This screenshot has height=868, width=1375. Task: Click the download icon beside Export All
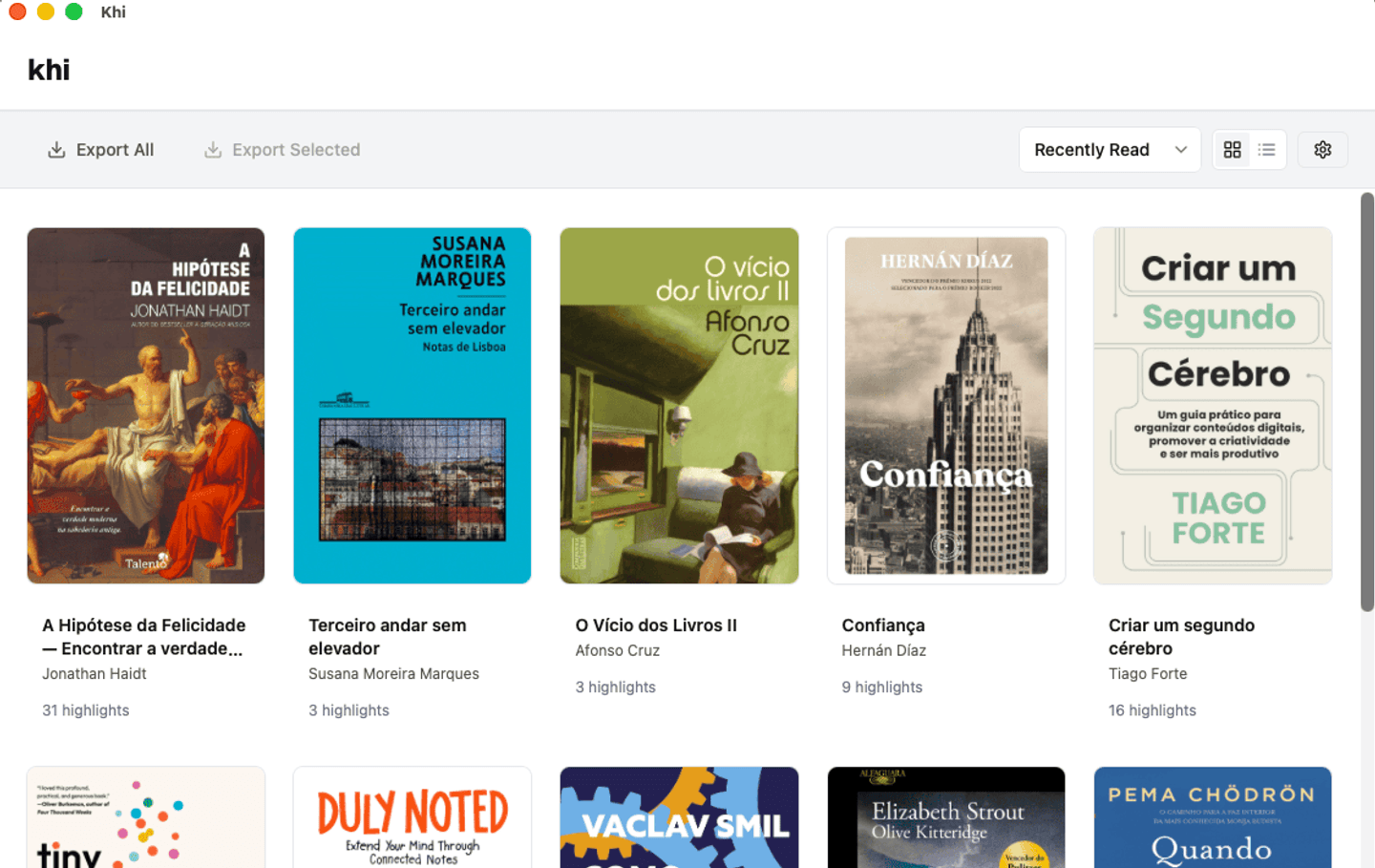click(56, 150)
